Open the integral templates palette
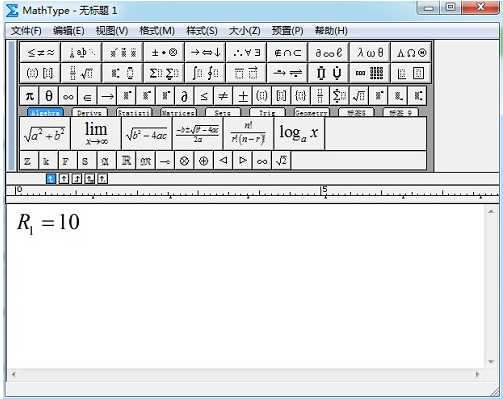The width and height of the screenshot is (503, 399). [x=205, y=73]
